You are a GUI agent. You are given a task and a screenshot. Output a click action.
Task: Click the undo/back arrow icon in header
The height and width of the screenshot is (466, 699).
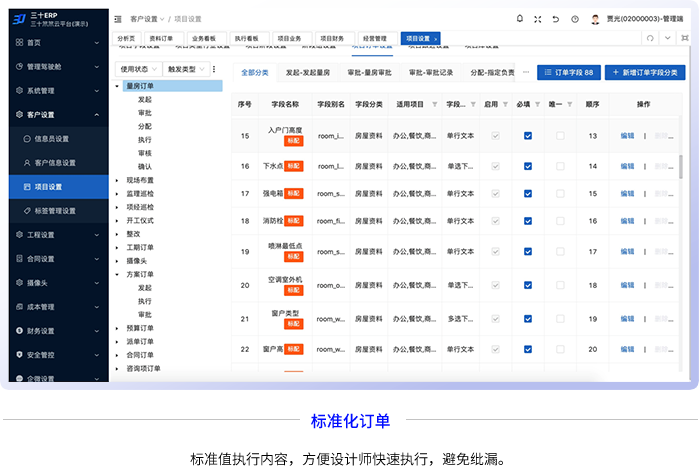point(554,18)
